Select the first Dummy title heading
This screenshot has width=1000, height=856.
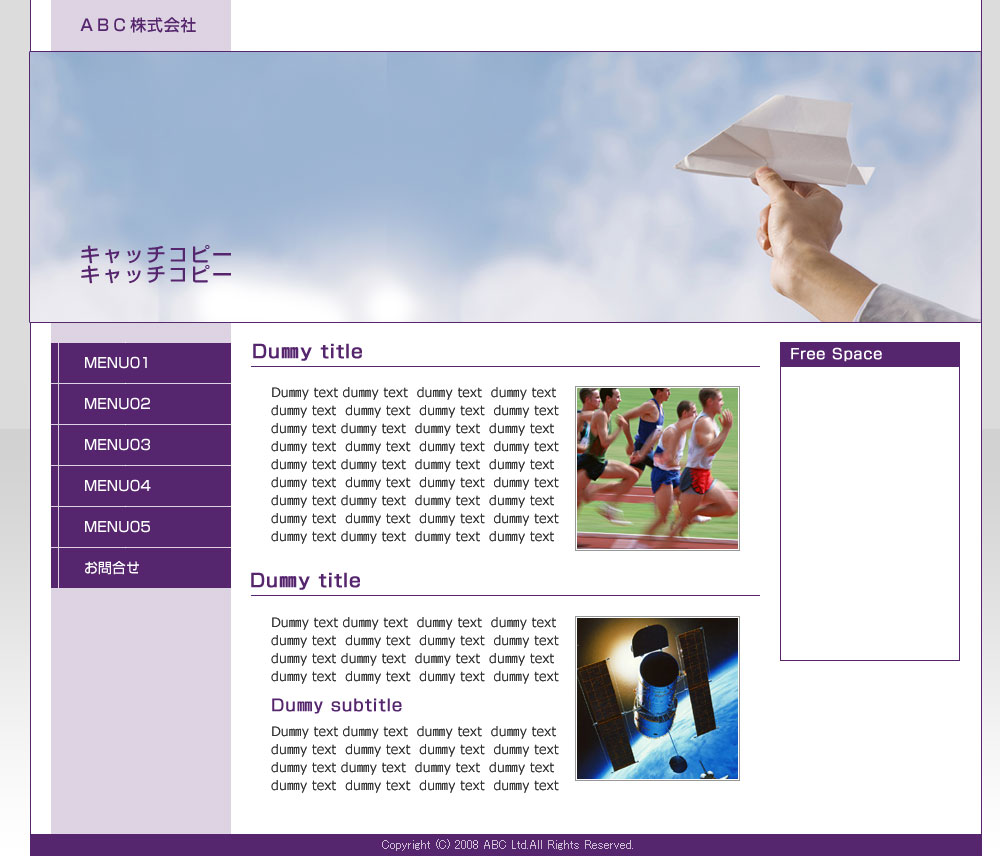(x=307, y=351)
